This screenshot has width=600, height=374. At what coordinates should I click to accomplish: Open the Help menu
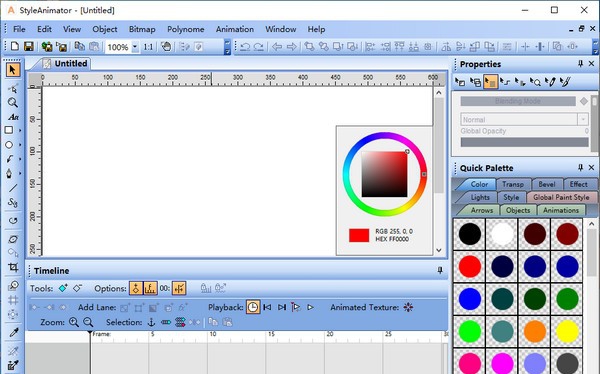(316, 29)
